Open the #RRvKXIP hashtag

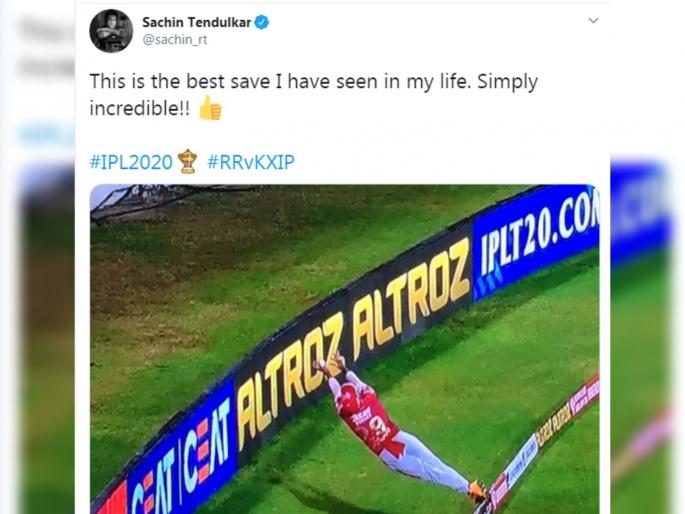[251, 162]
